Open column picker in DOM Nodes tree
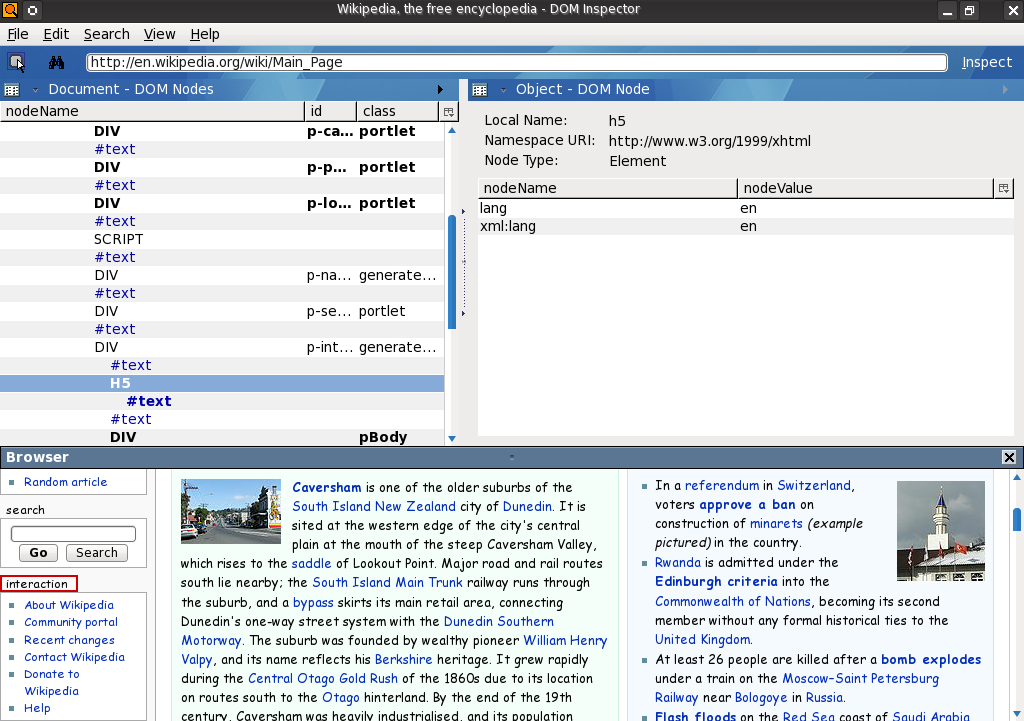The height and width of the screenshot is (721, 1024). (x=449, y=112)
